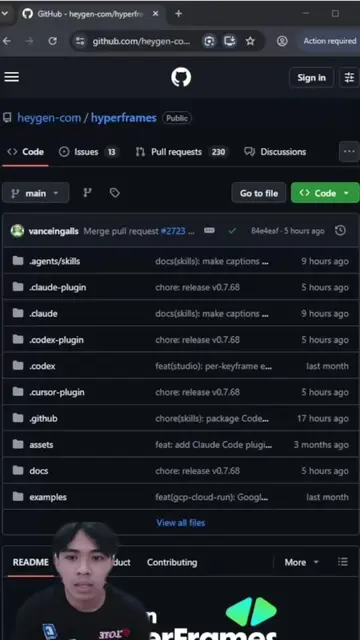This screenshot has height=640, width=360.
Task: Open Google Lens search icon in address bar
Action: tap(209, 41)
